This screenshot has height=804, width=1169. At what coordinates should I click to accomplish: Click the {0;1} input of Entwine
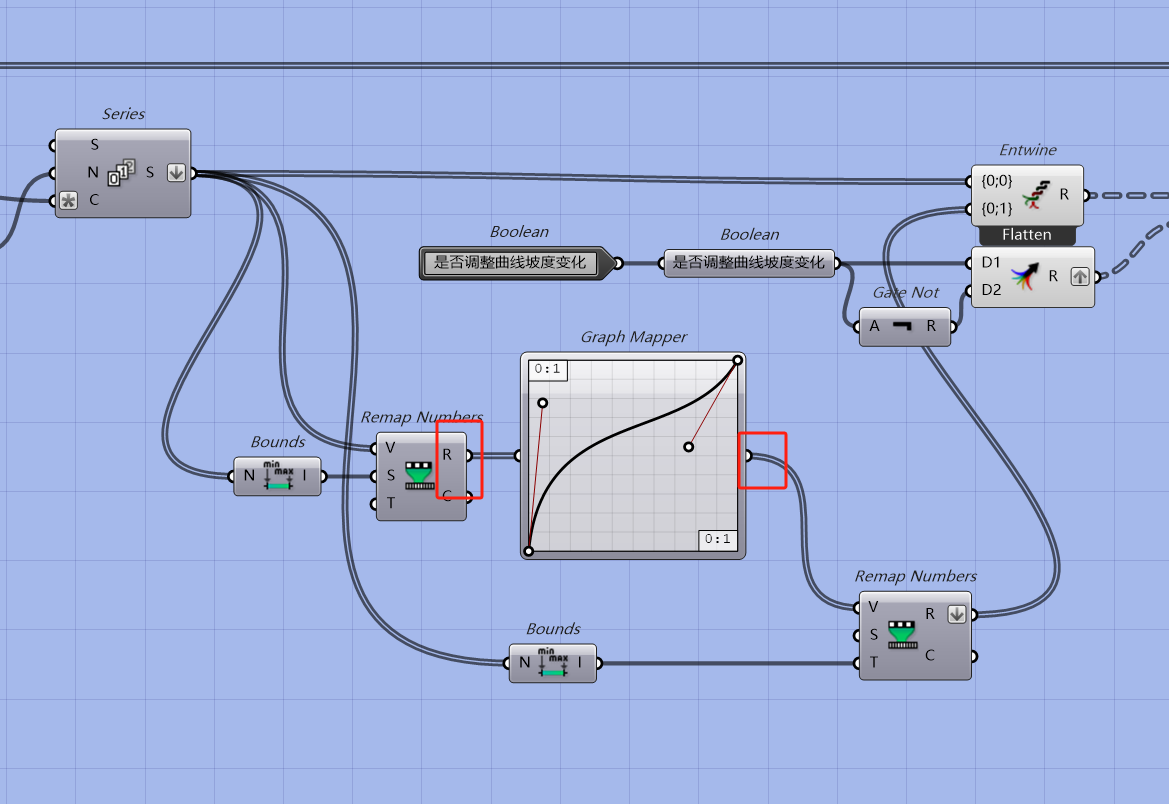coord(997,209)
